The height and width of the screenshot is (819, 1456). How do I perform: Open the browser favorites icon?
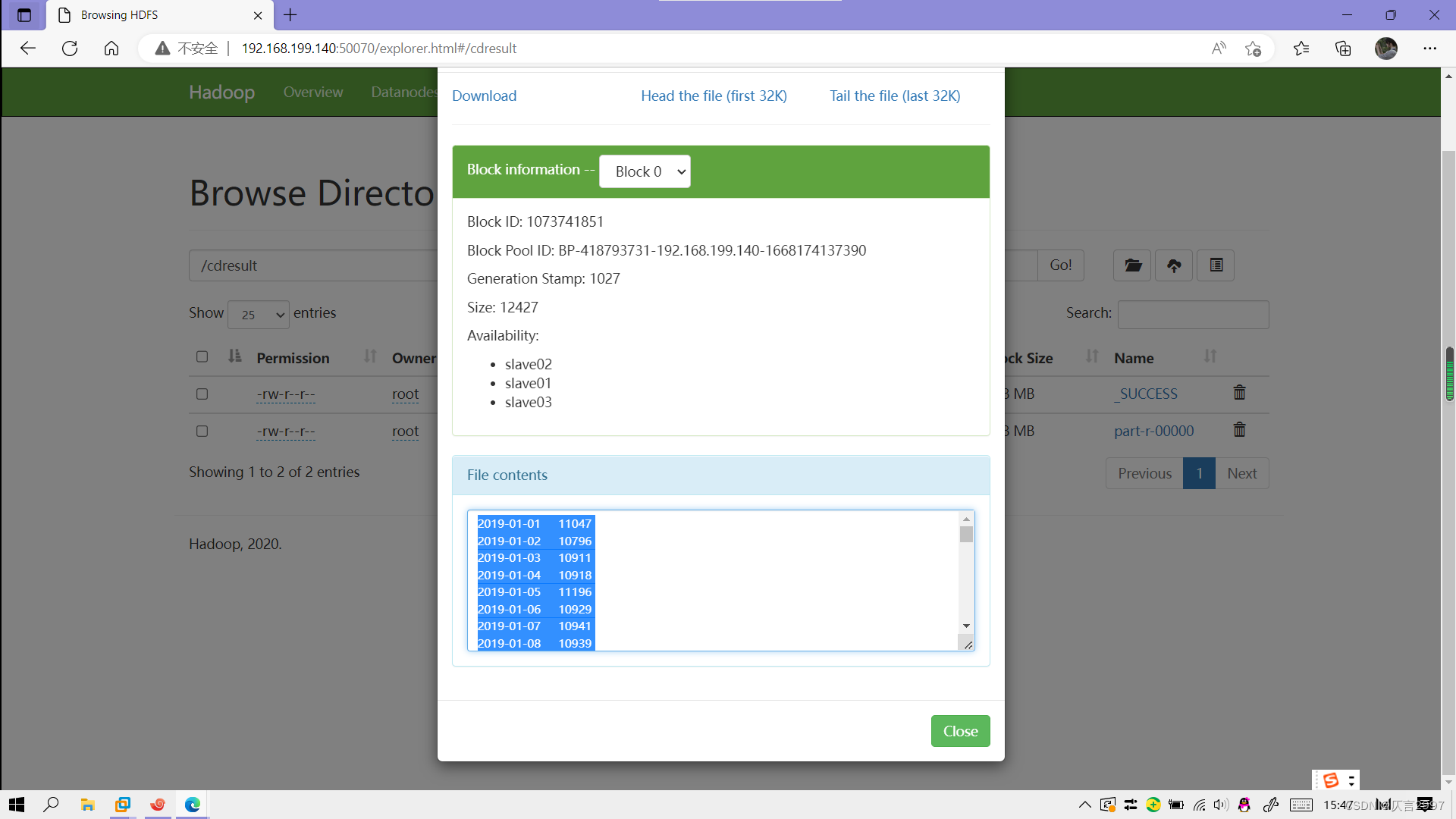(x=1301, y=49)
